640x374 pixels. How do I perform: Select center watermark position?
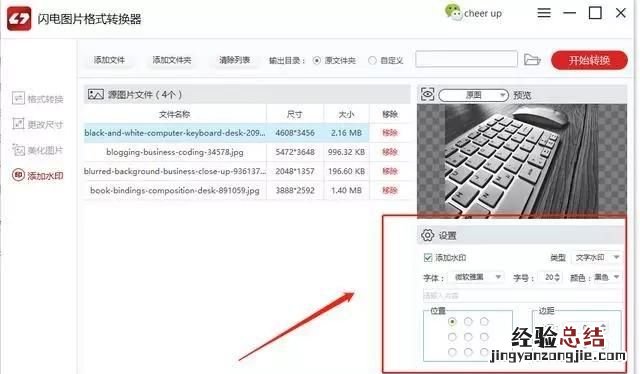tap(468, 337)
